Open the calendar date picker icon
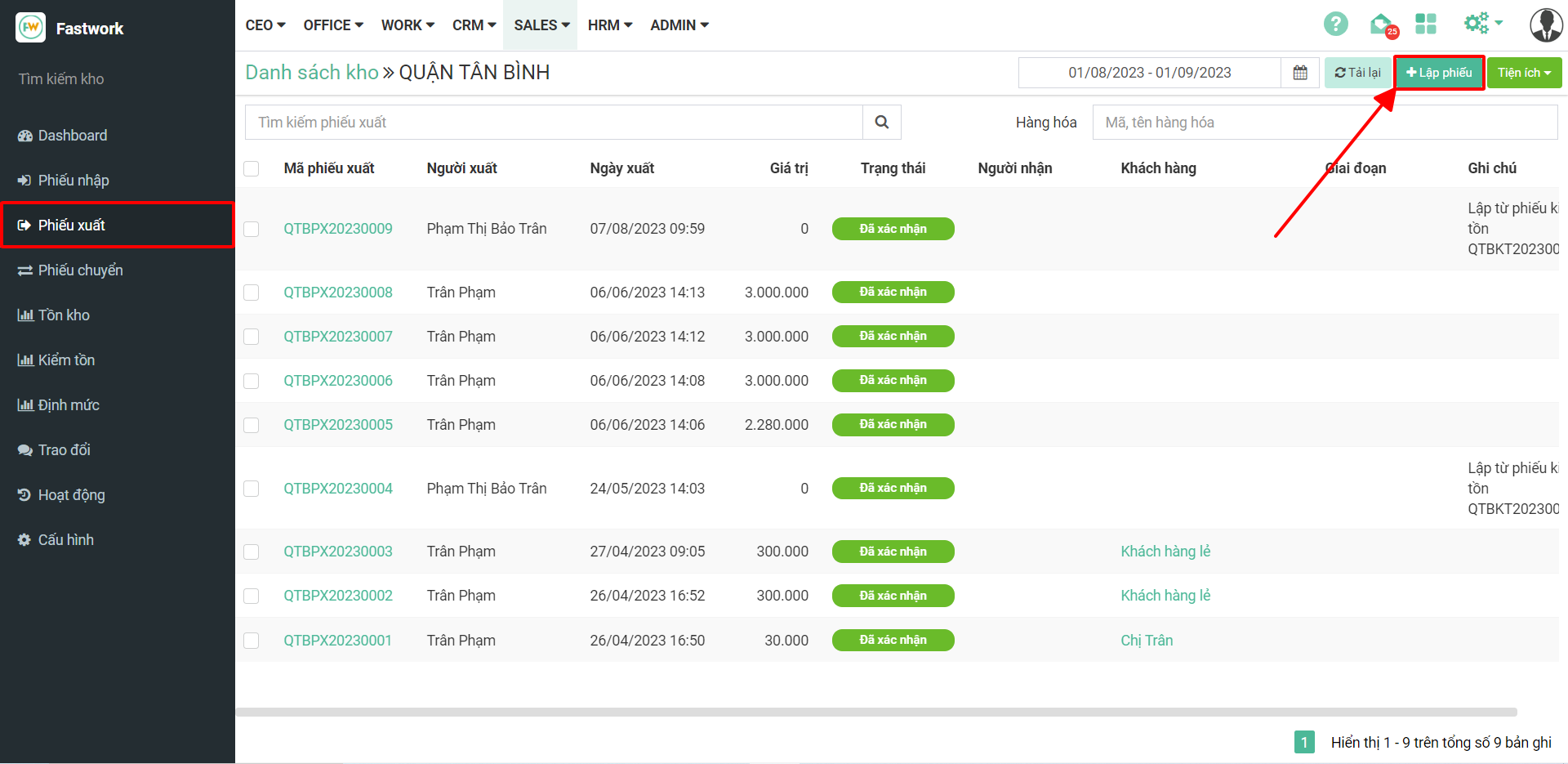The image size is (1568, 764). click(x=1300, y=73)
